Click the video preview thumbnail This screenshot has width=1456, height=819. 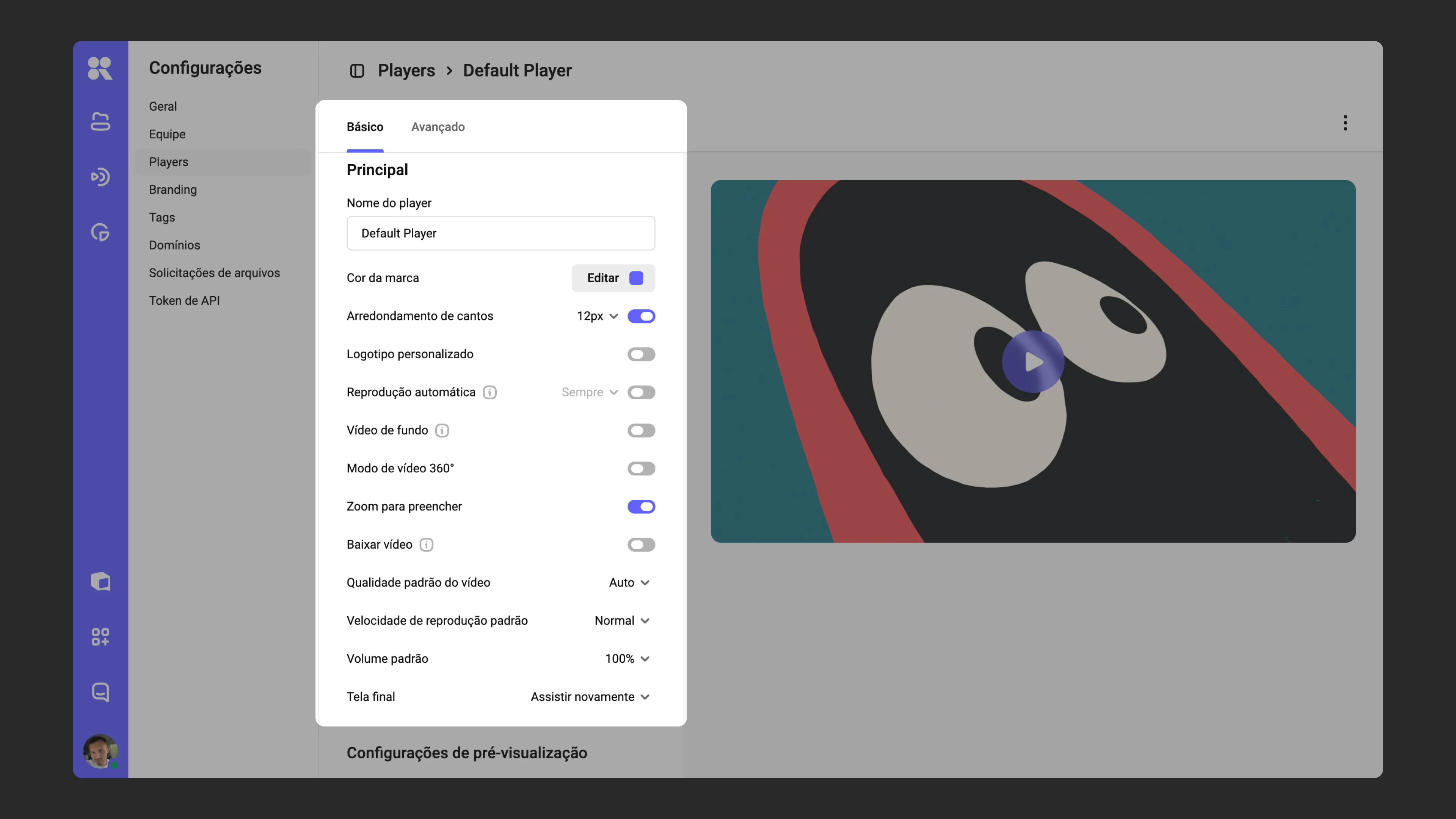click(x=1032, y=362)
